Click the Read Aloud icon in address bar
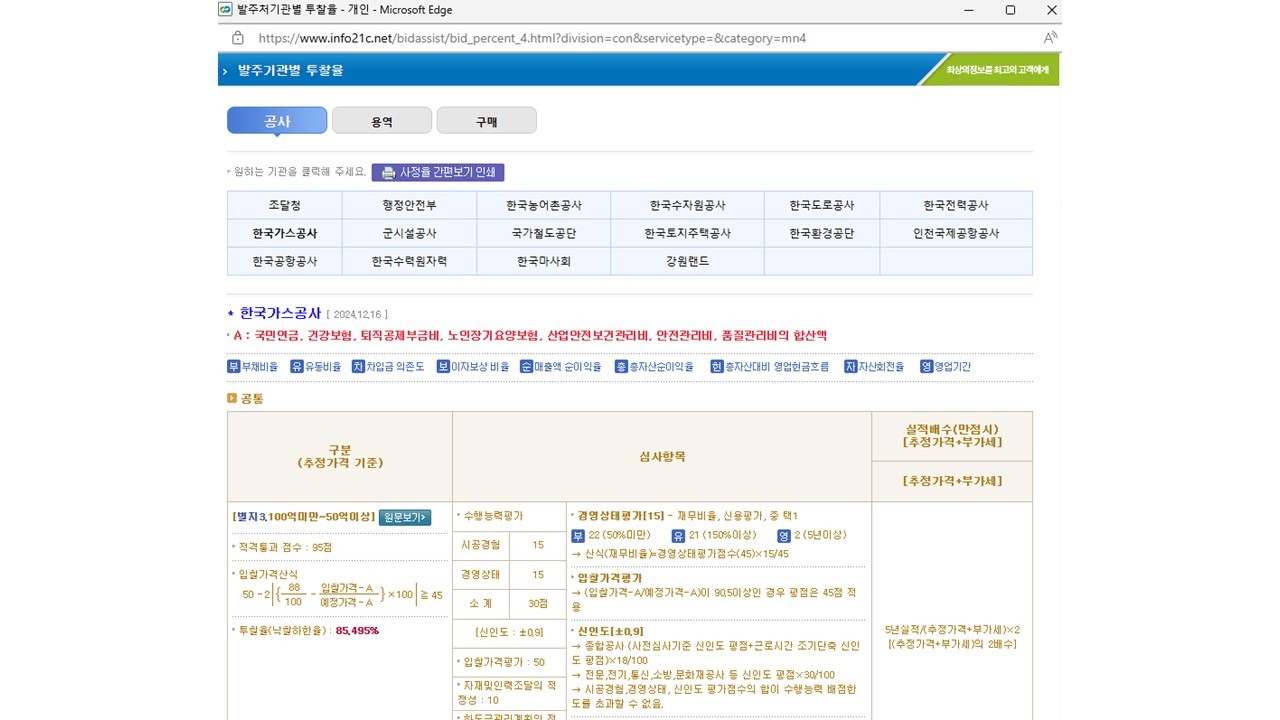Image resolution: width=1280 pixels, height=720 pixels. pyautogui.click(x=1050, y=38)
